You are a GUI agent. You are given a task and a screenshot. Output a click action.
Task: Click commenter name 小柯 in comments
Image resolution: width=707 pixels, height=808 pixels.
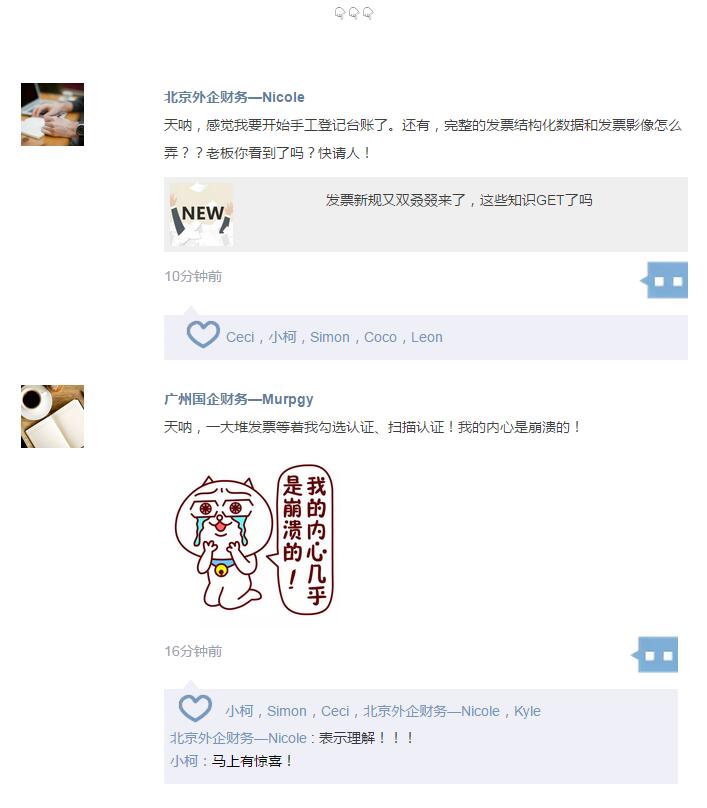[184, 761]
